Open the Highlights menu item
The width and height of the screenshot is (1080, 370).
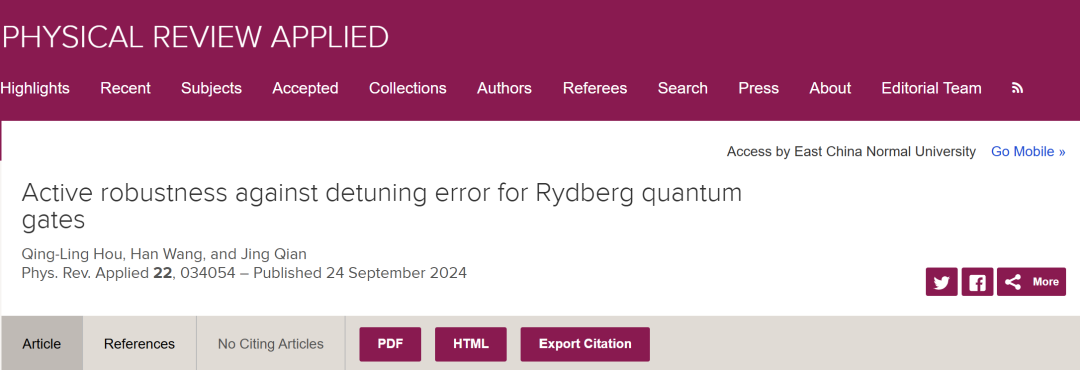(34, 88)
